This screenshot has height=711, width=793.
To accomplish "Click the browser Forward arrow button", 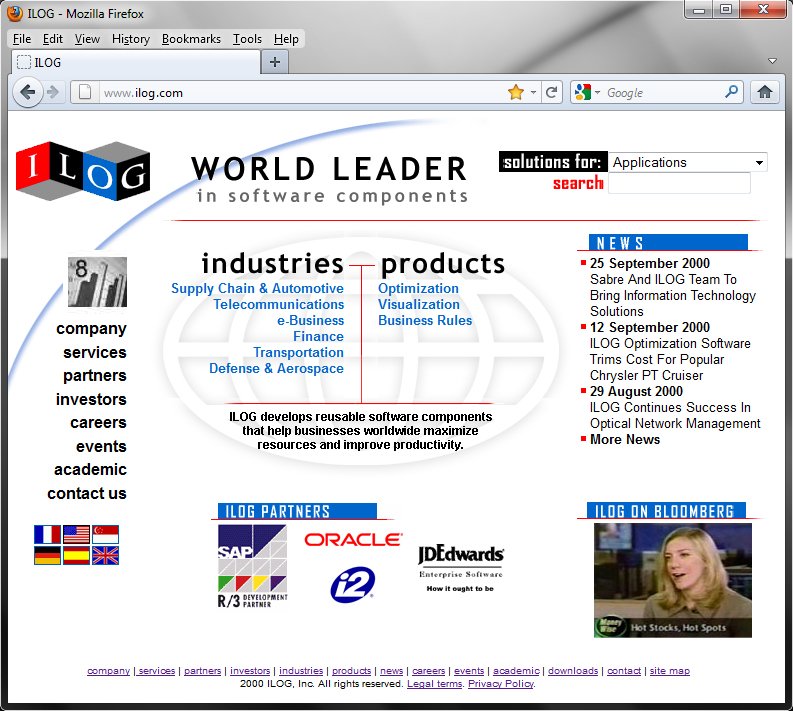I will click(x=53, y=92).
